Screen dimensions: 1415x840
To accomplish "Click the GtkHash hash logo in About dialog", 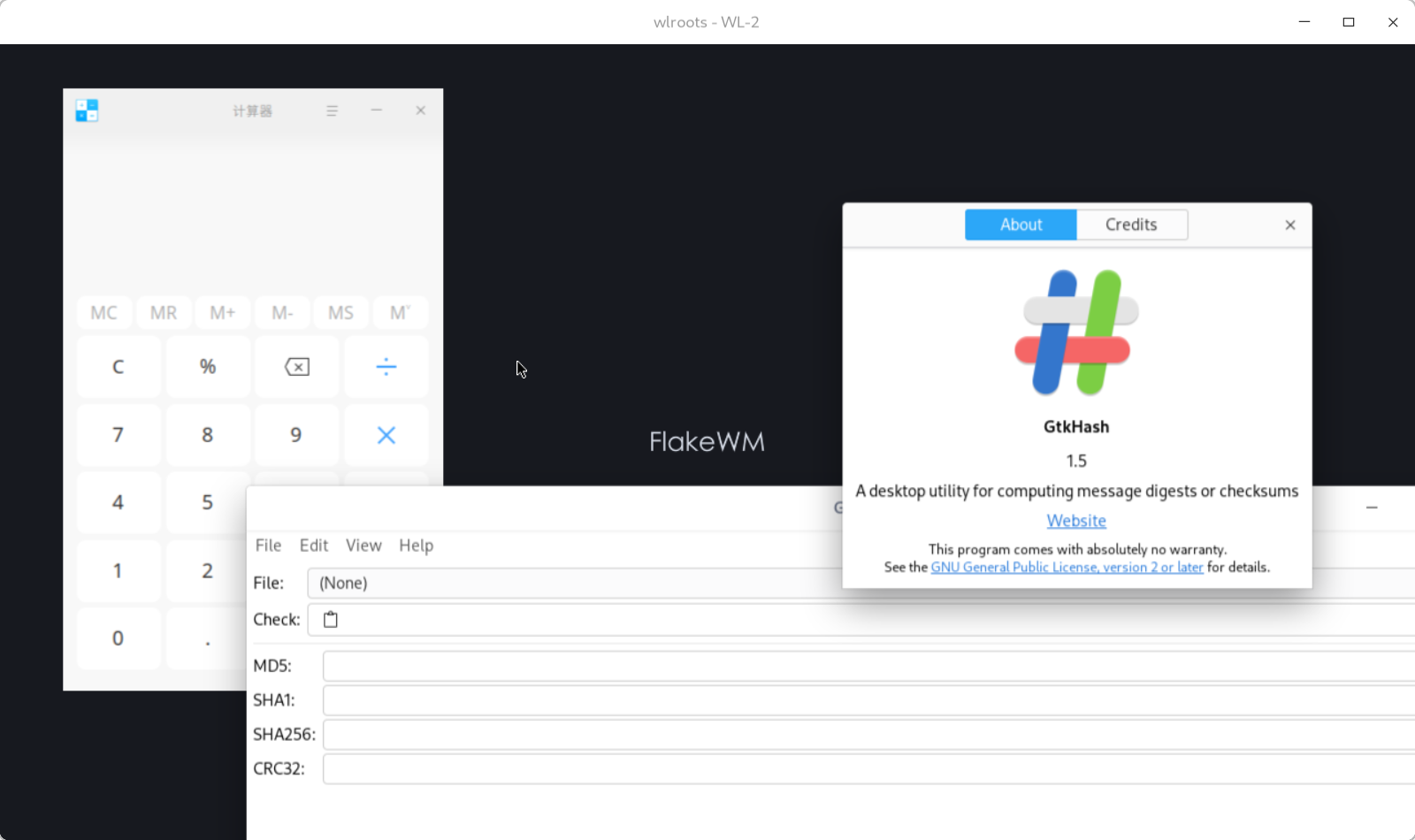I will point(1076,332).
